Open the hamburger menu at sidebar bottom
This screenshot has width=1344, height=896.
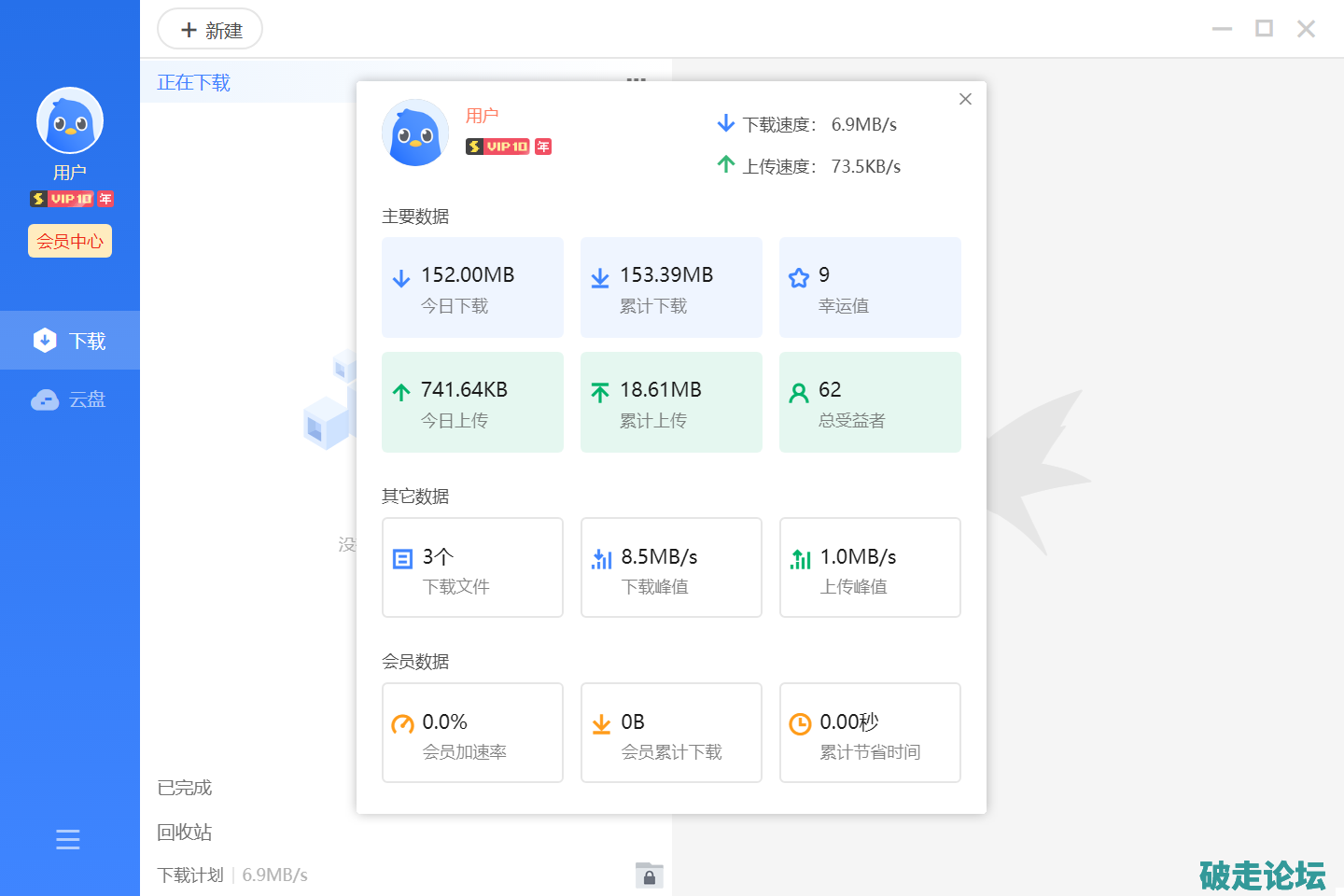click(x=68, y=839)
